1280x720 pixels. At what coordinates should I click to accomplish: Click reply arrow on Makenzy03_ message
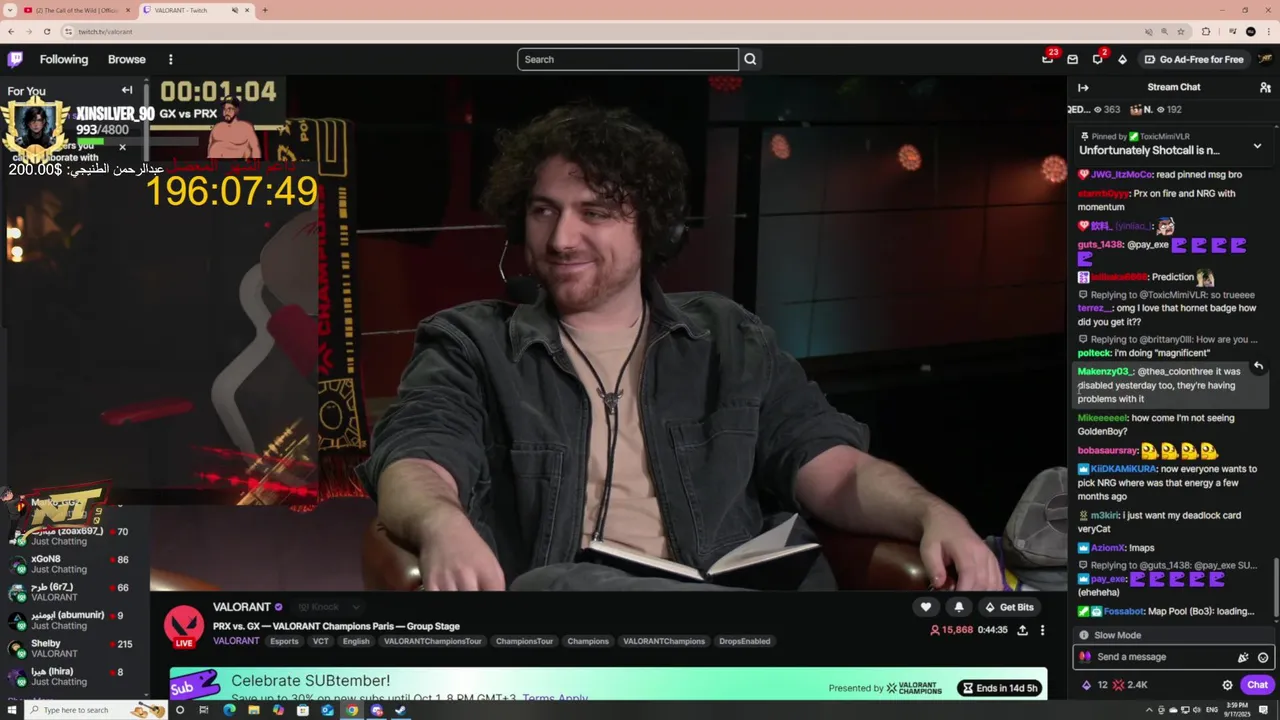1258,367
